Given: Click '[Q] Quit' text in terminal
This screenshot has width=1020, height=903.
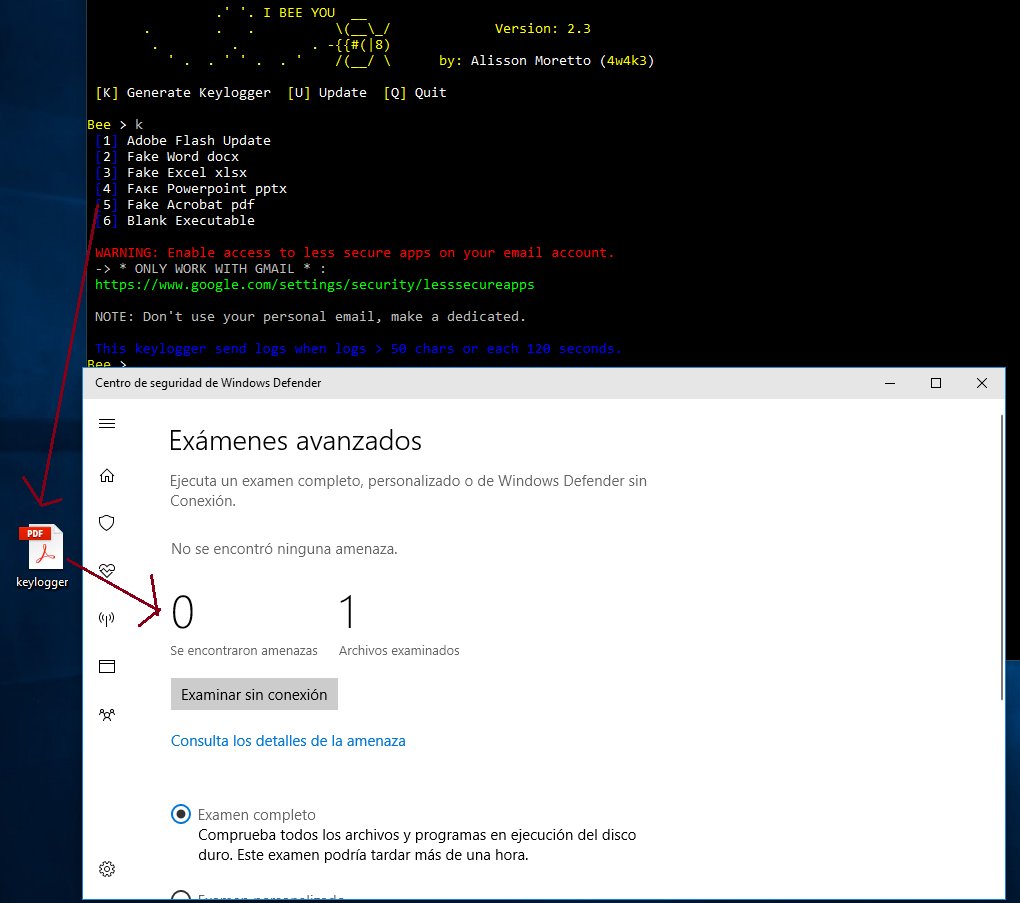Looking at the screenshot, I should tap(415, 92).
